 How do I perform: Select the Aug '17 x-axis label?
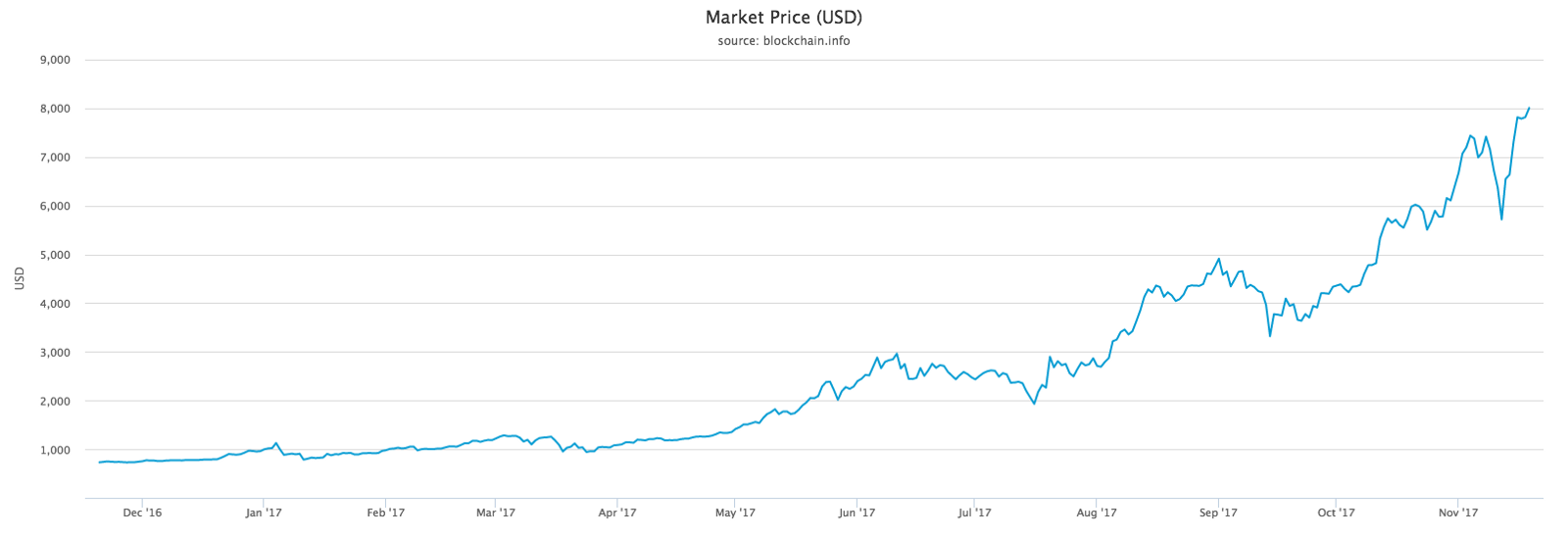pos(1097,513)
